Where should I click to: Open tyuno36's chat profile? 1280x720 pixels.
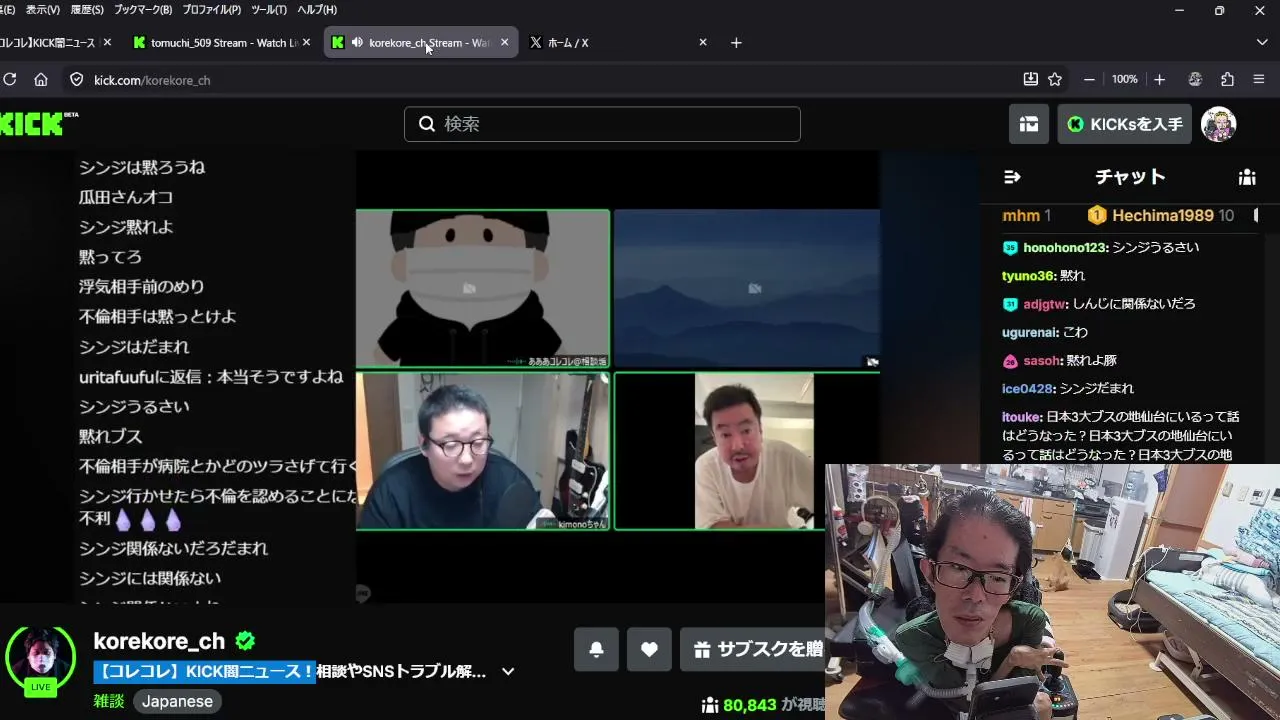pos(1028,275)
